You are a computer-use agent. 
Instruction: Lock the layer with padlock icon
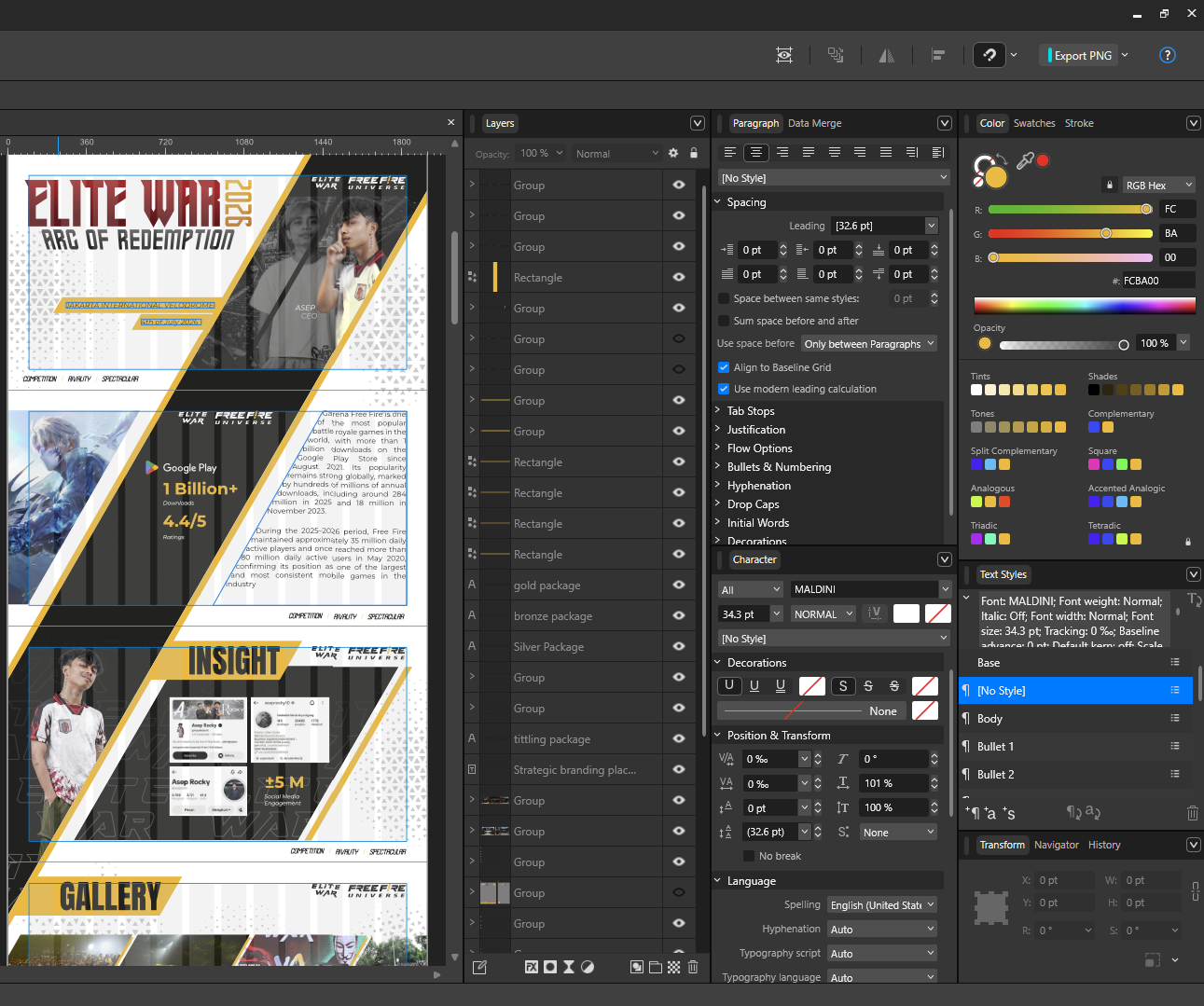pos(694,153)
